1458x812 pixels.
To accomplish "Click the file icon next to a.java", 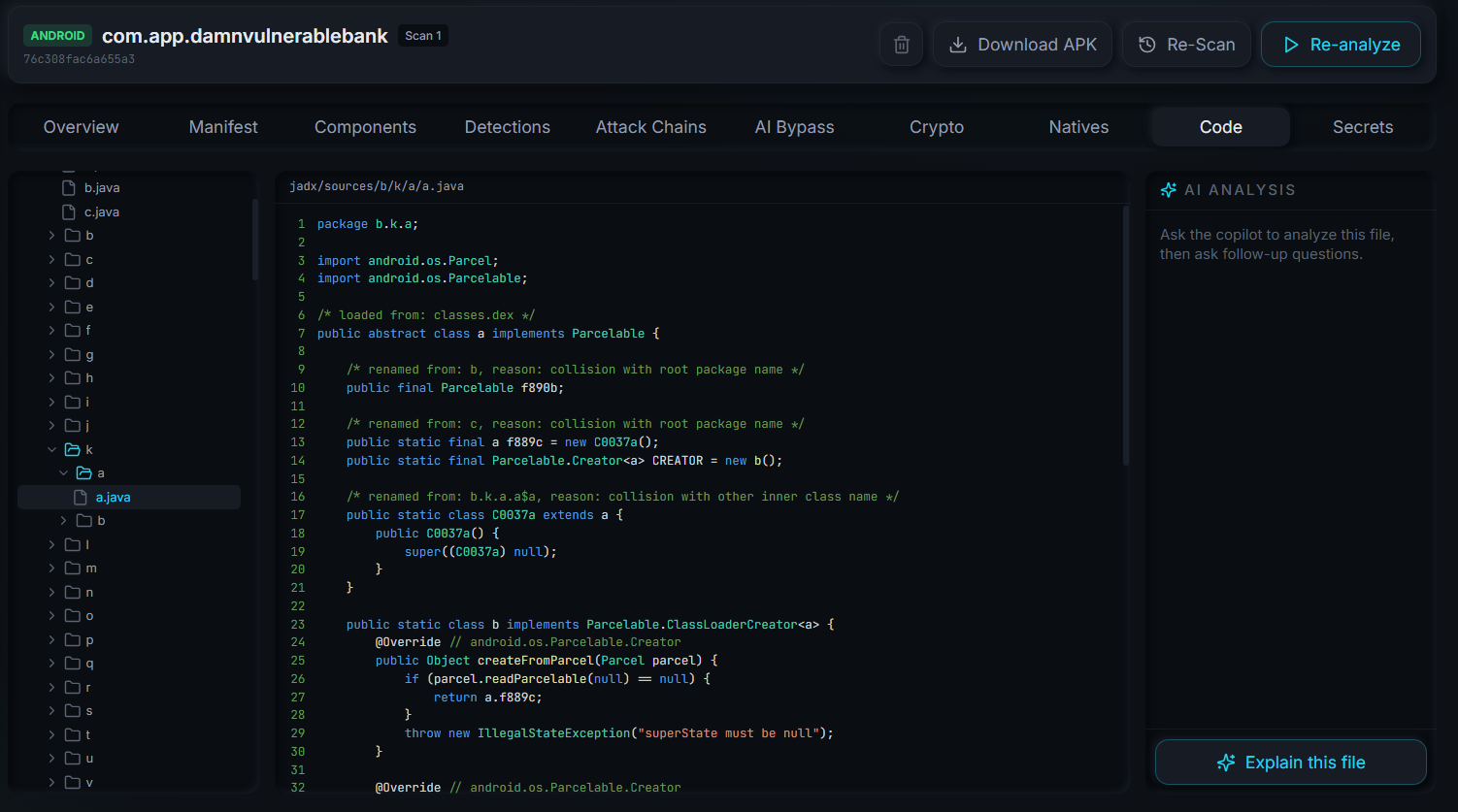I will 81,498.
